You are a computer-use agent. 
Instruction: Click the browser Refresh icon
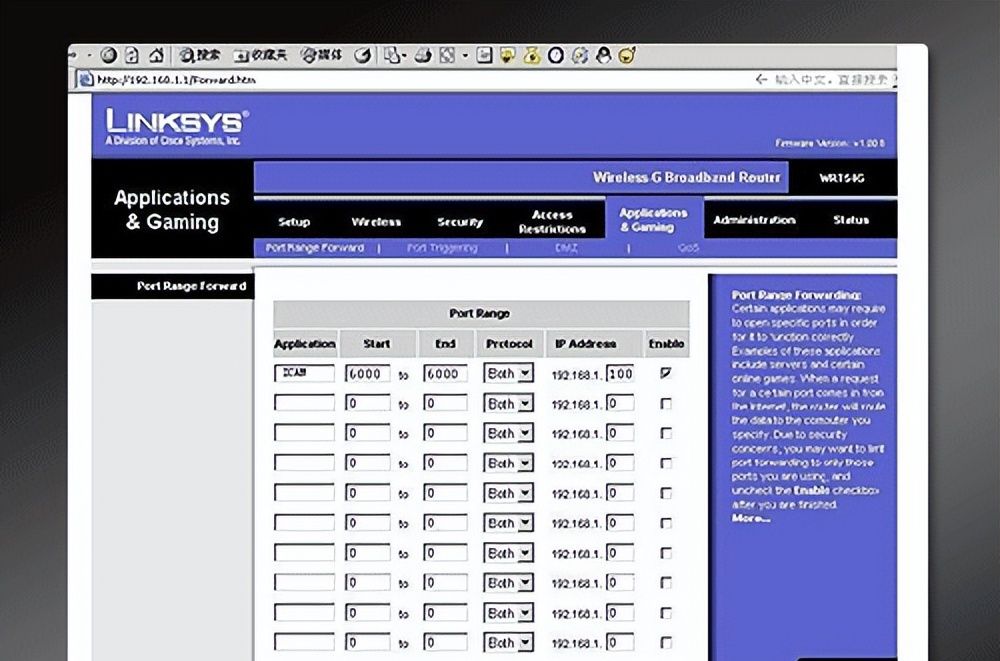pyautogui.click(x=132, y=55)
